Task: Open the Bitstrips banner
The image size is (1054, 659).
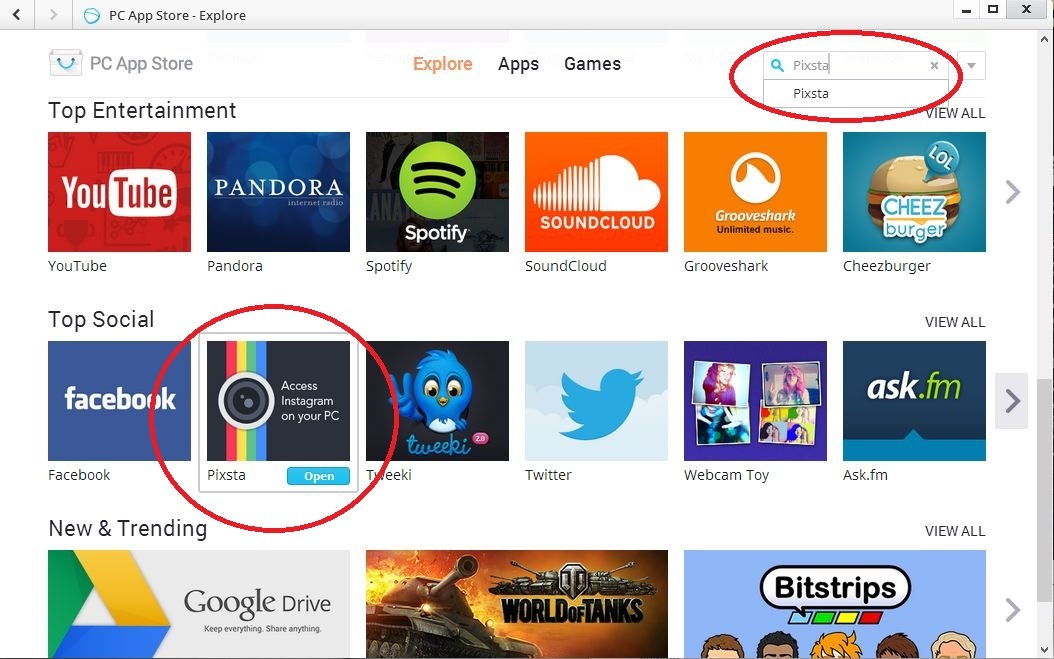Action: [x=835, y=604]
